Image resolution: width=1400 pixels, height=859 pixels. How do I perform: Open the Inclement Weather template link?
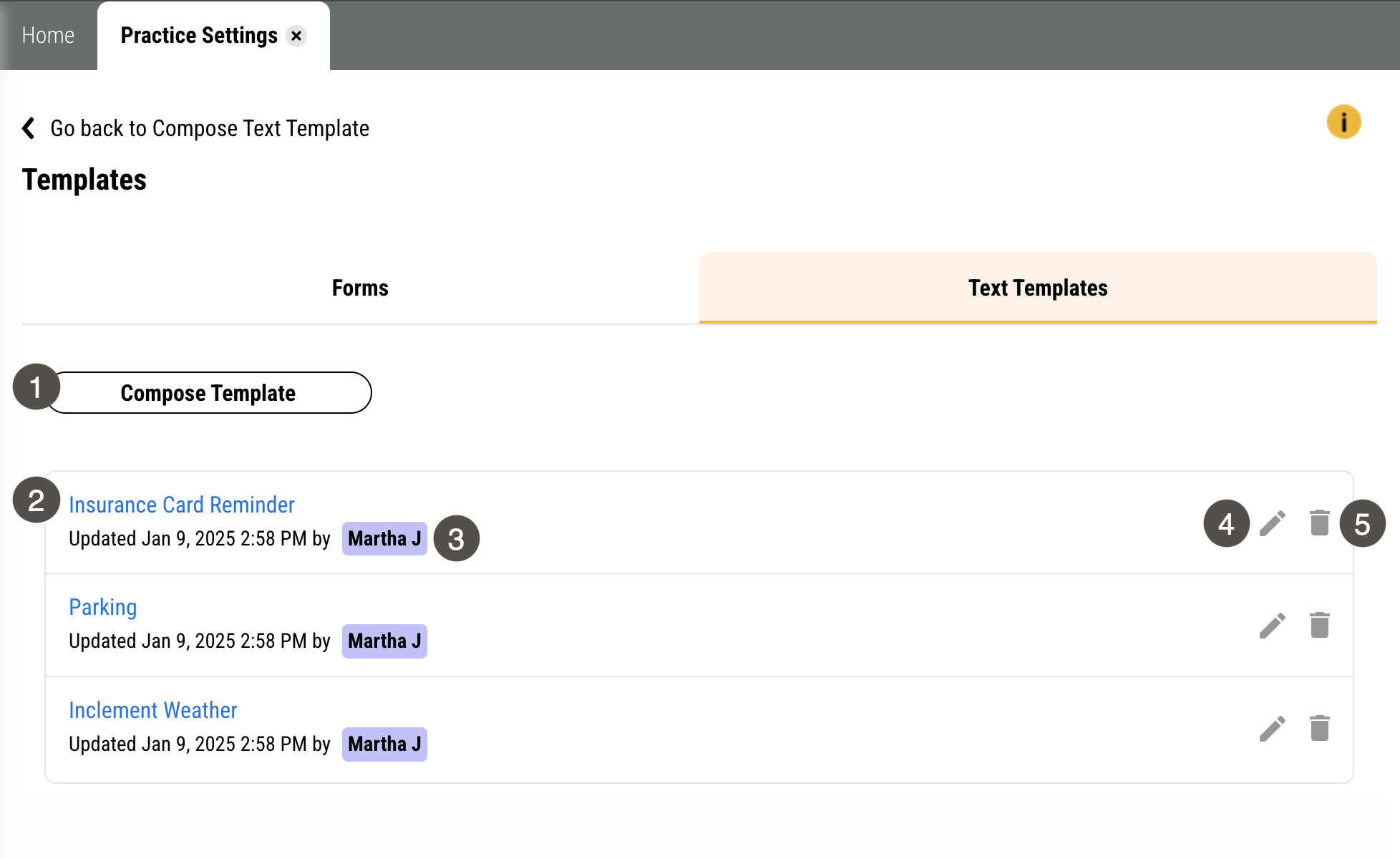(x=153, y=710)
